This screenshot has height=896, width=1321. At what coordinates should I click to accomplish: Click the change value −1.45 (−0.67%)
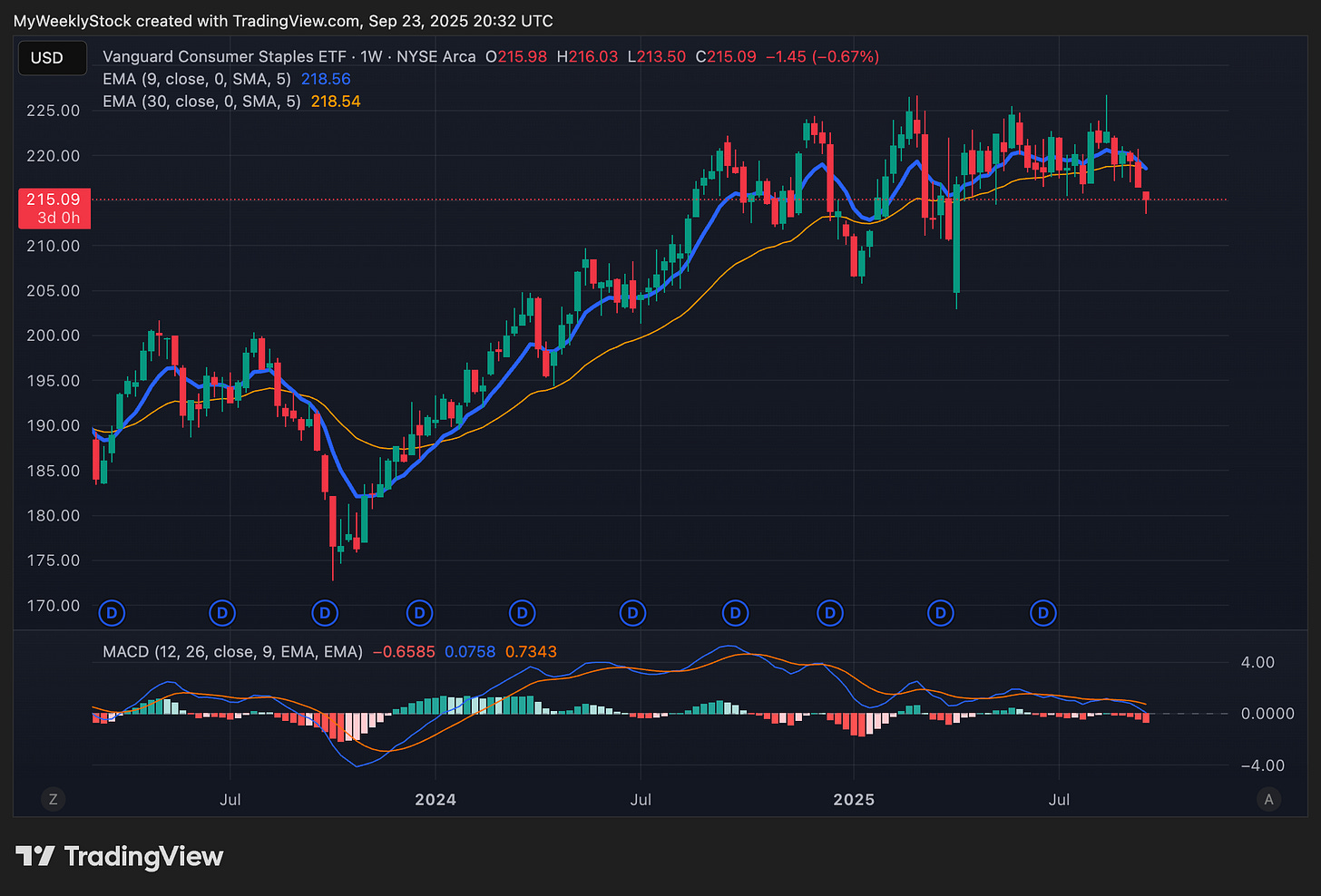823,56
